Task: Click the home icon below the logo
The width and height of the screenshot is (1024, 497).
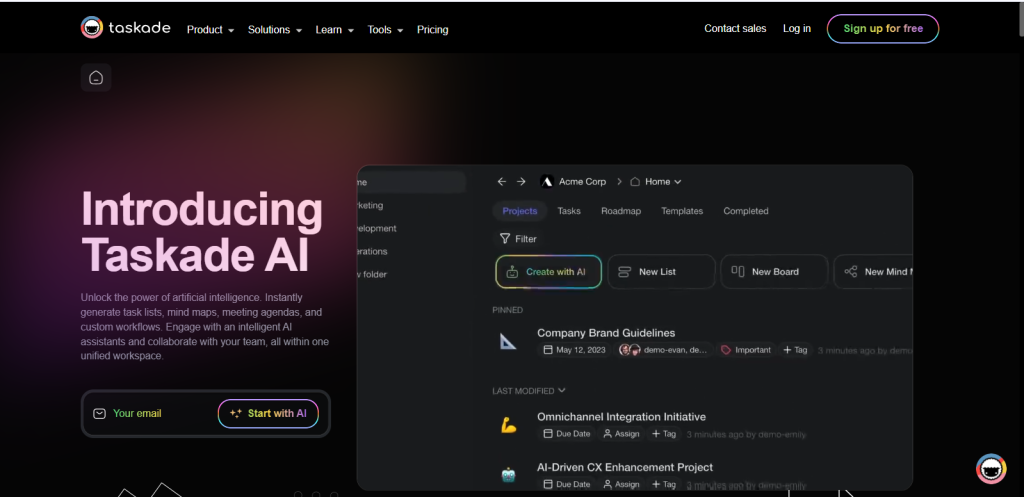Action: [96, 78]
